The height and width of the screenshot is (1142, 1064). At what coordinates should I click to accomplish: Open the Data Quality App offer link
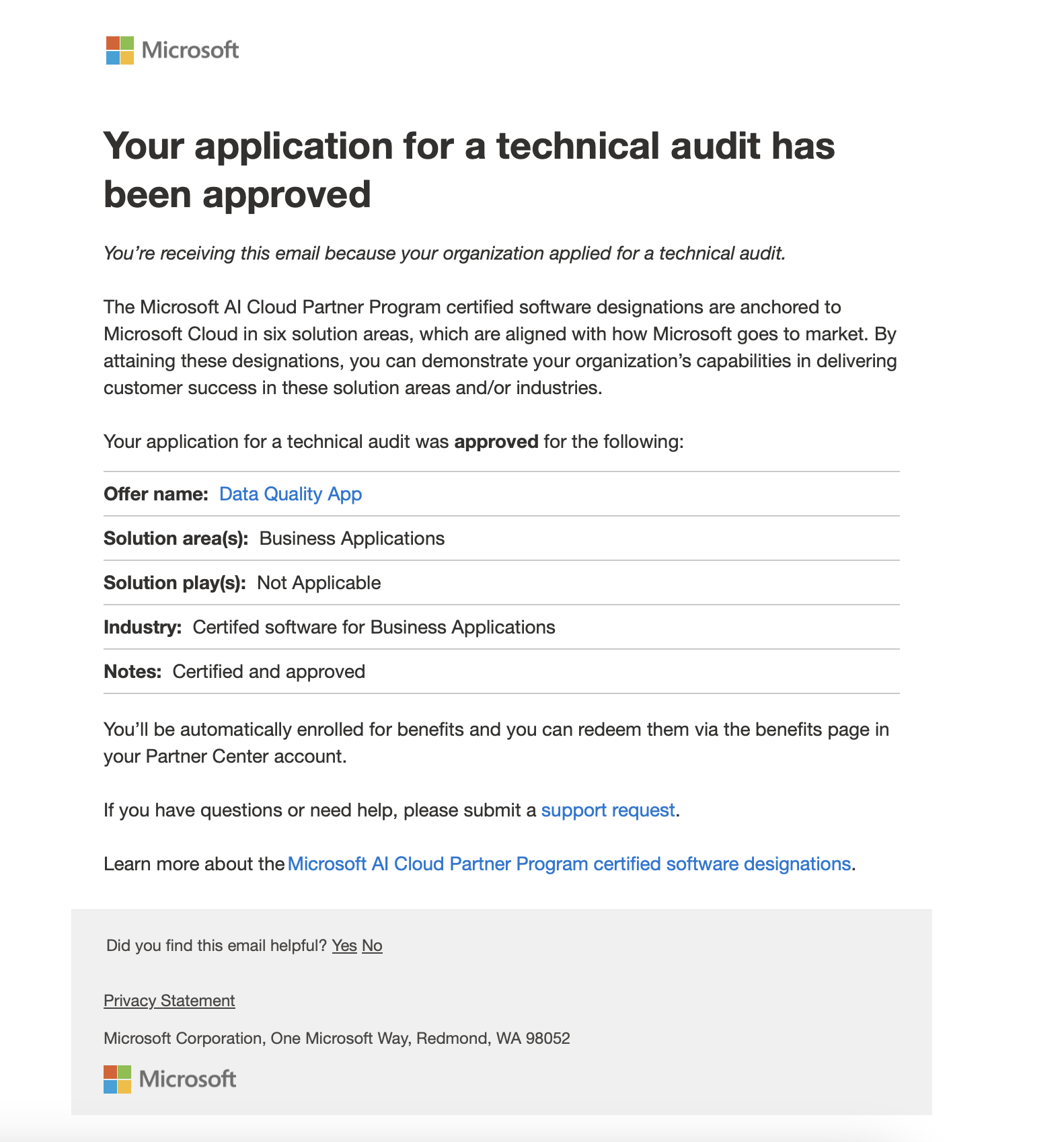click(x=291, y=494)
